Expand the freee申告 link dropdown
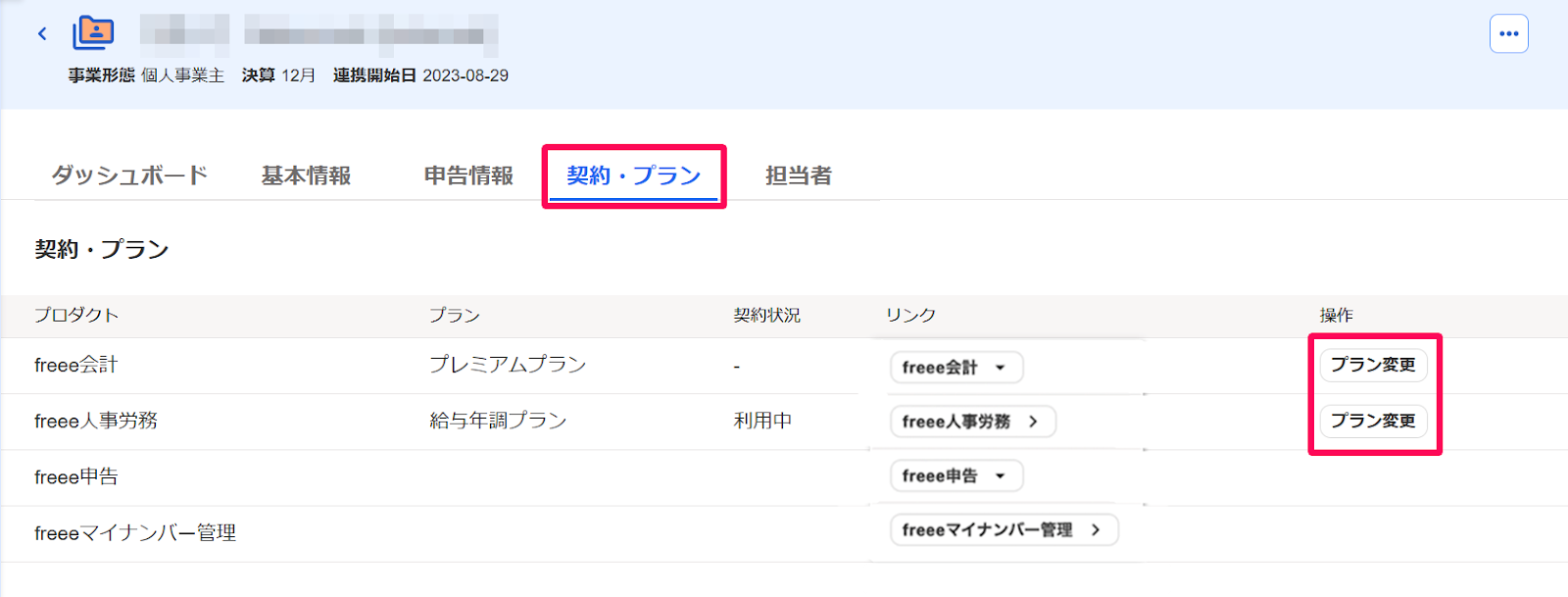The height and width of the screenshot is (597, 1568). coord(956,475)
